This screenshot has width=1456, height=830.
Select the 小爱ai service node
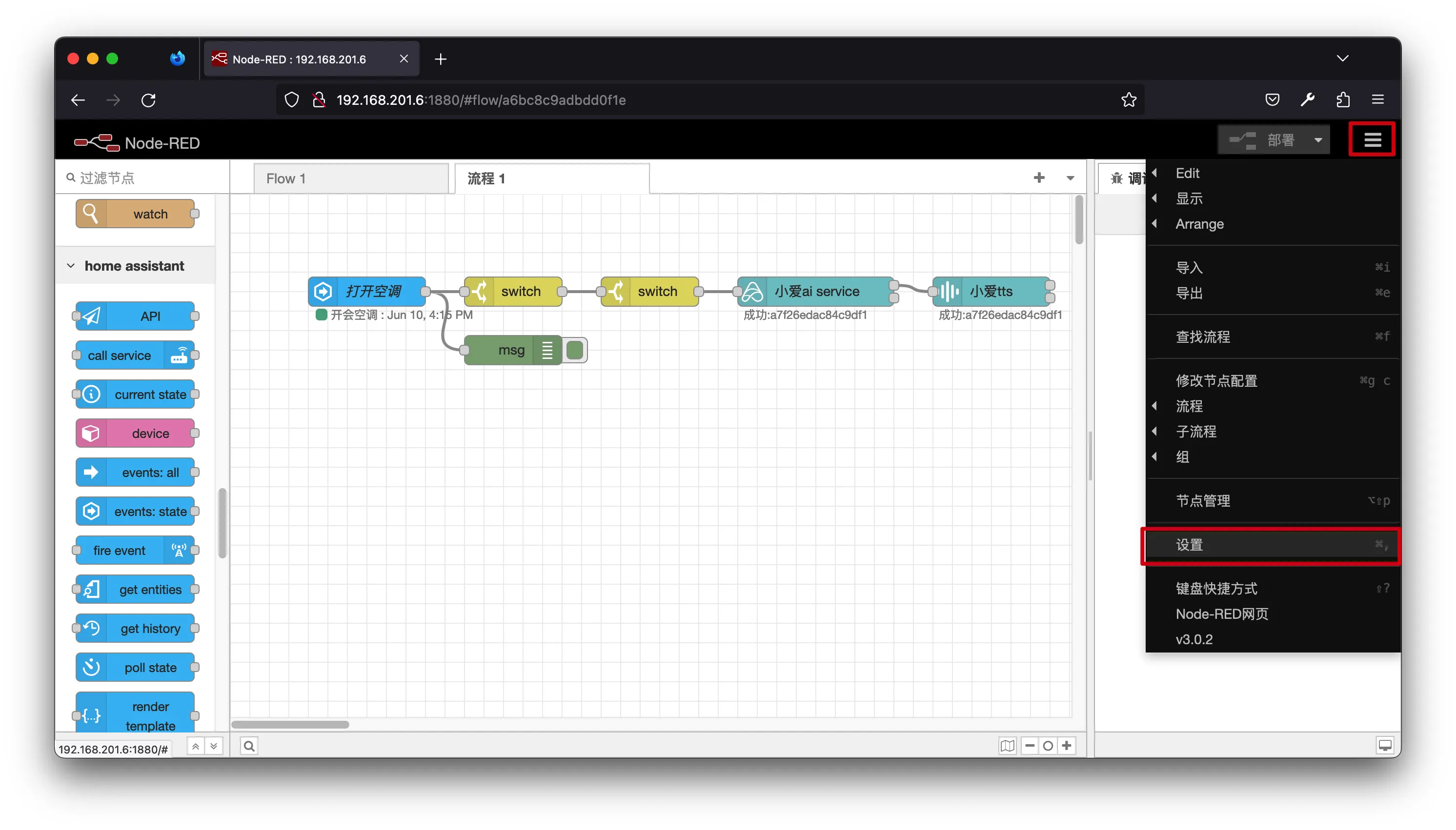[815, 291]
